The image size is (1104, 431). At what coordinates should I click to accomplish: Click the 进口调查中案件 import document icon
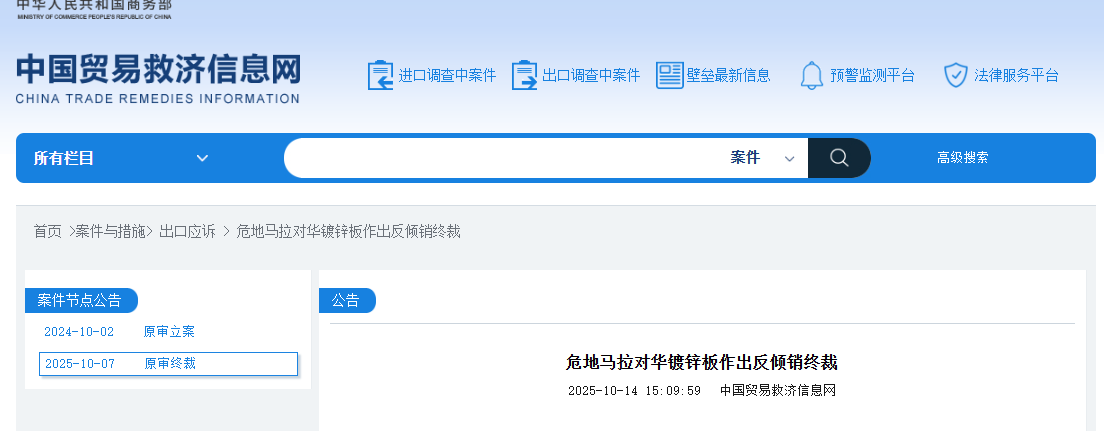[x=381, y=75]
